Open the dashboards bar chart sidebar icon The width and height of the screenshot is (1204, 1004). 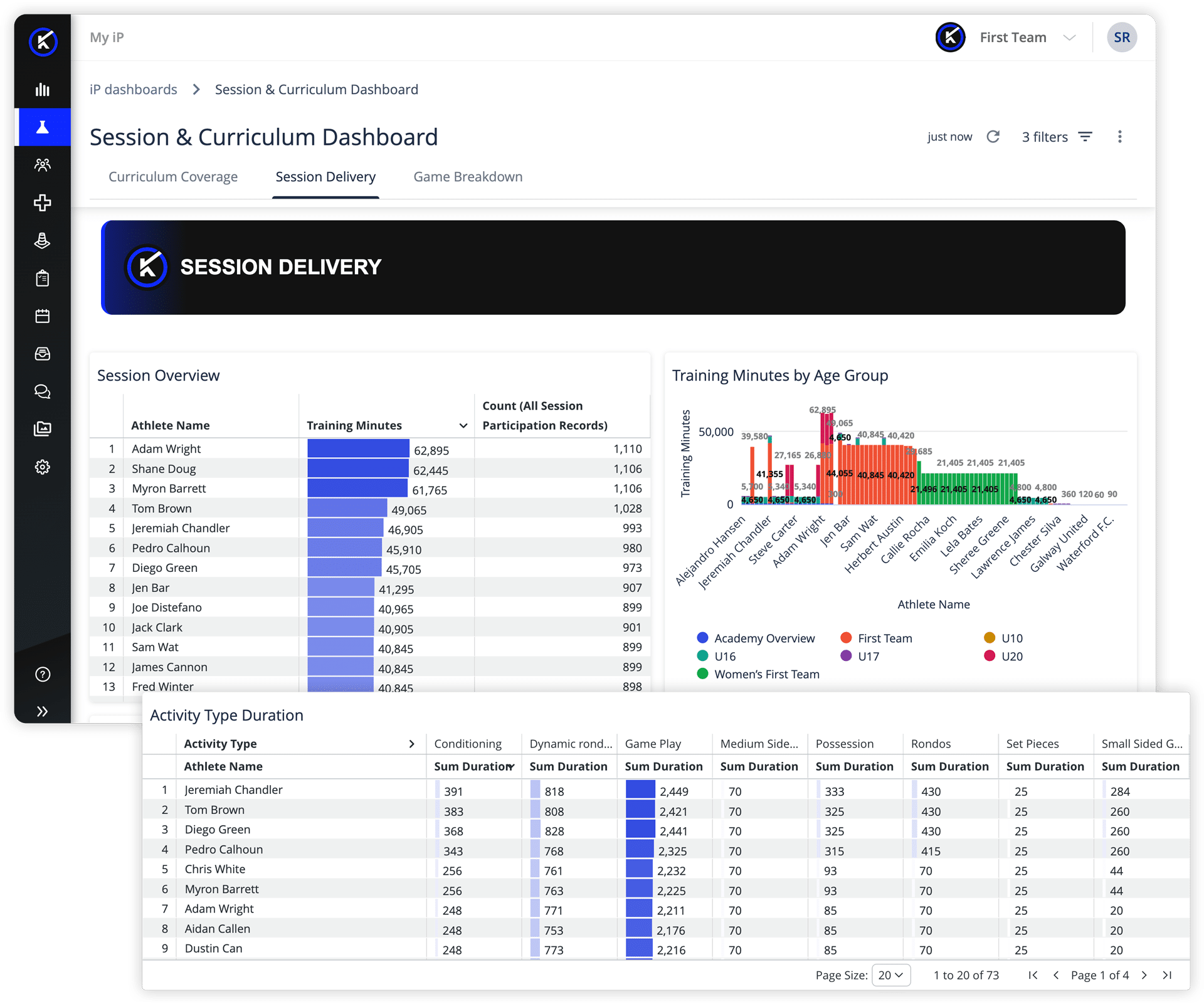(43, 90)
